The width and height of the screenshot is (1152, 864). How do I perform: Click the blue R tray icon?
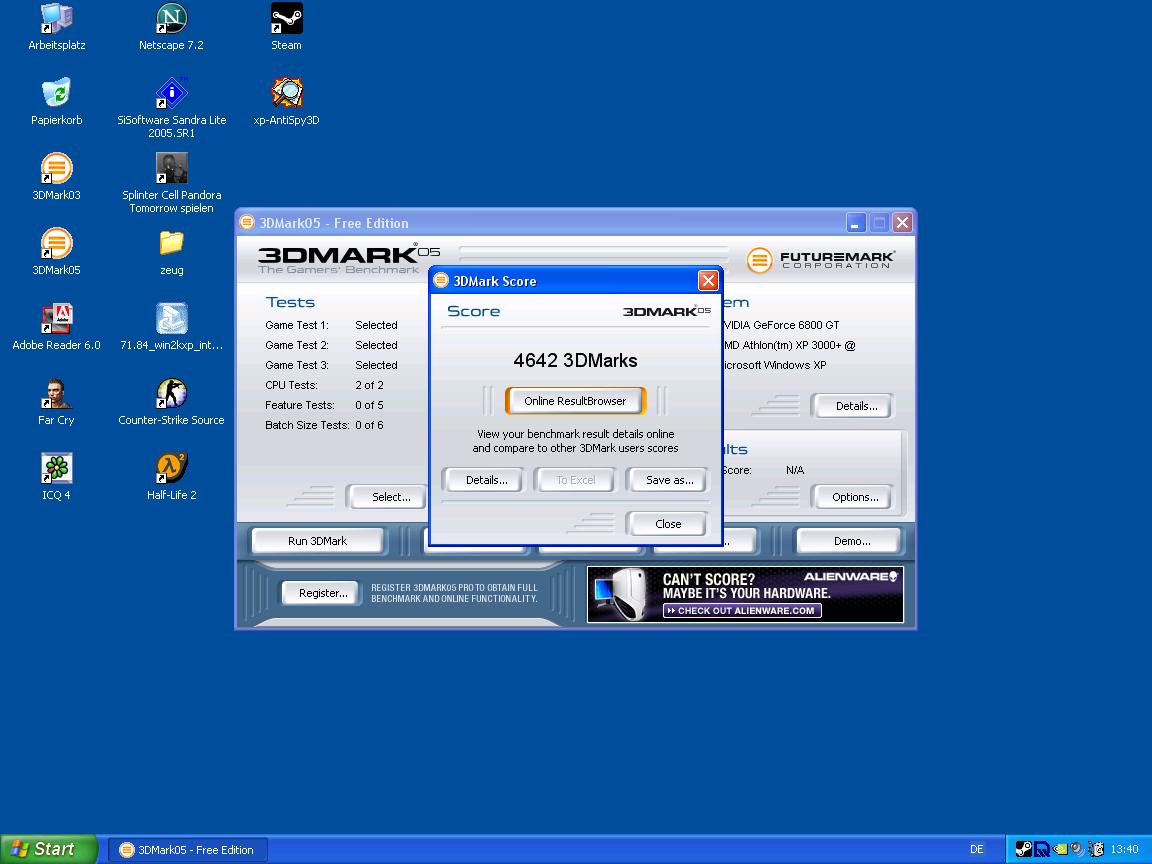pos(1041,849)
